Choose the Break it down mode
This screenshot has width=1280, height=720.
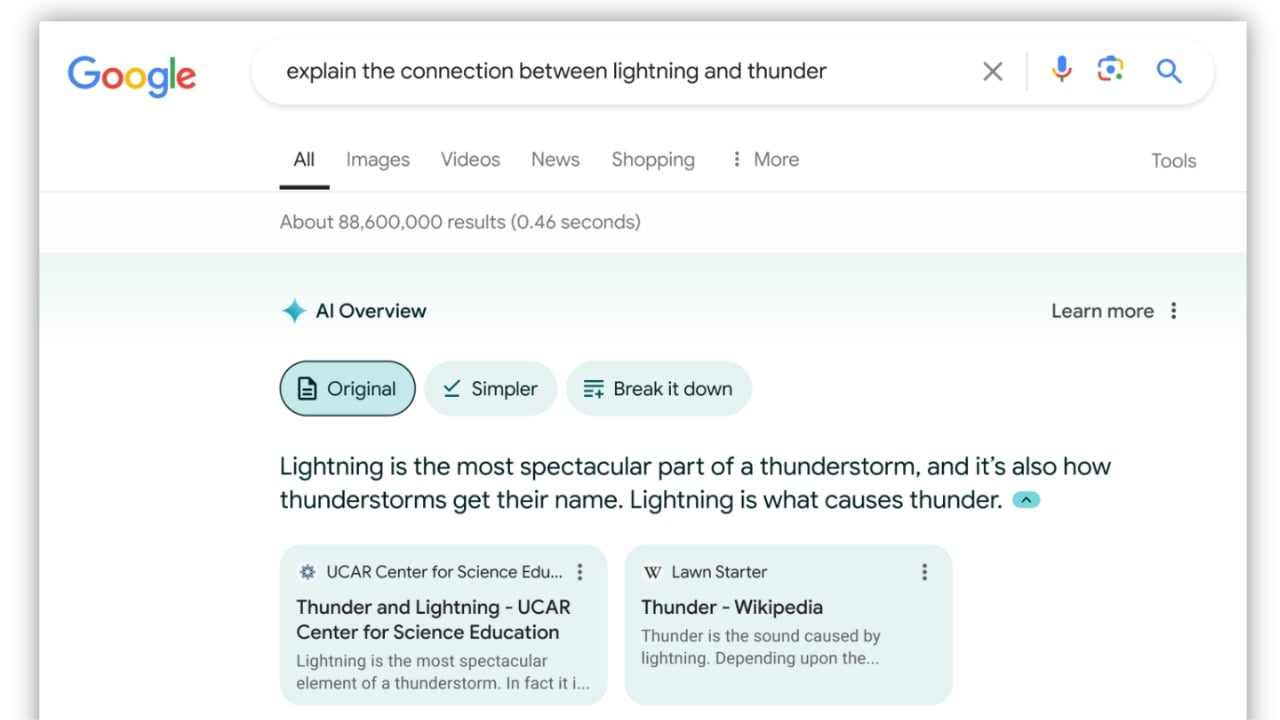(x=658, y=389)
